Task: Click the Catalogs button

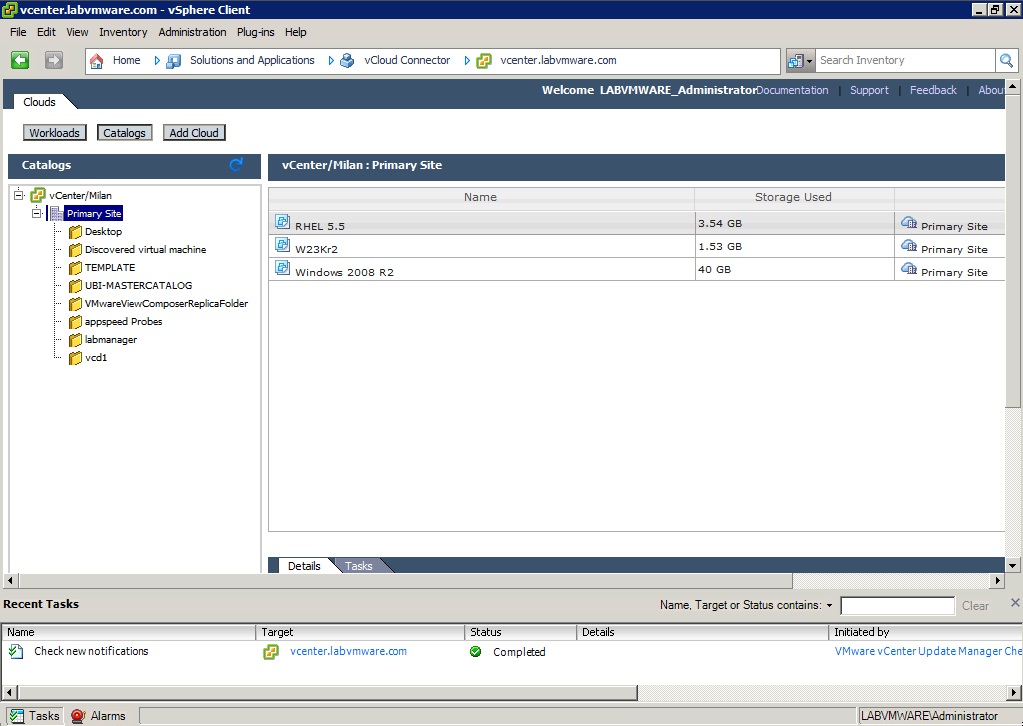Action: (x=125, y=132)
